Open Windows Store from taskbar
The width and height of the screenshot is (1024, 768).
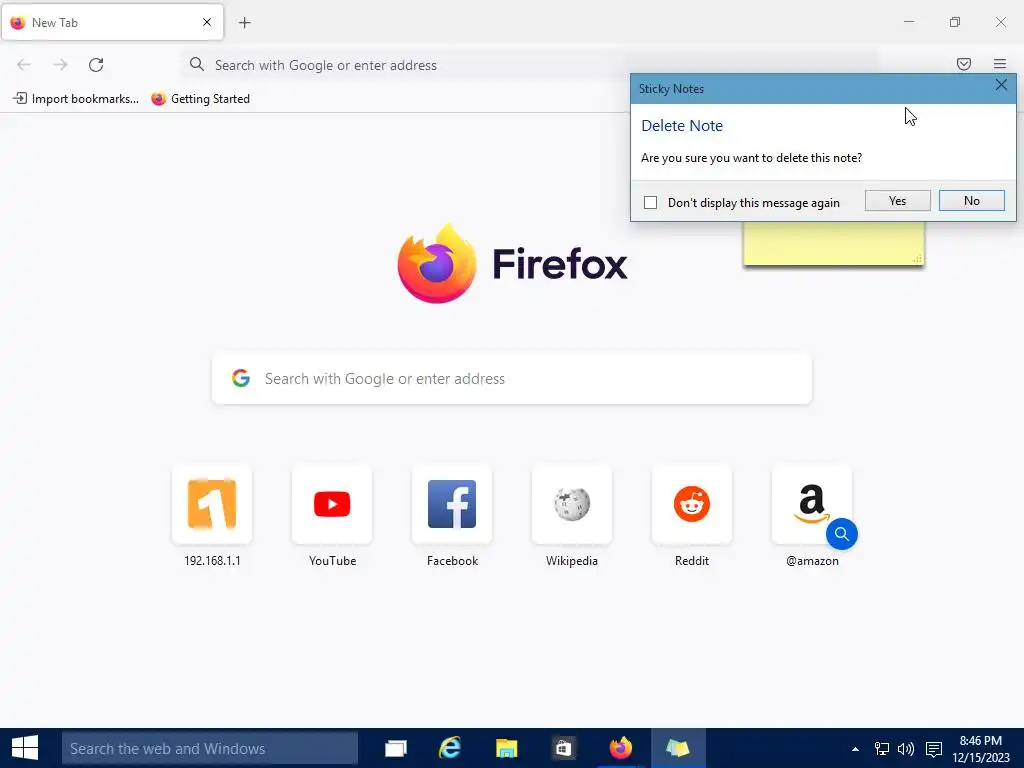563,748
